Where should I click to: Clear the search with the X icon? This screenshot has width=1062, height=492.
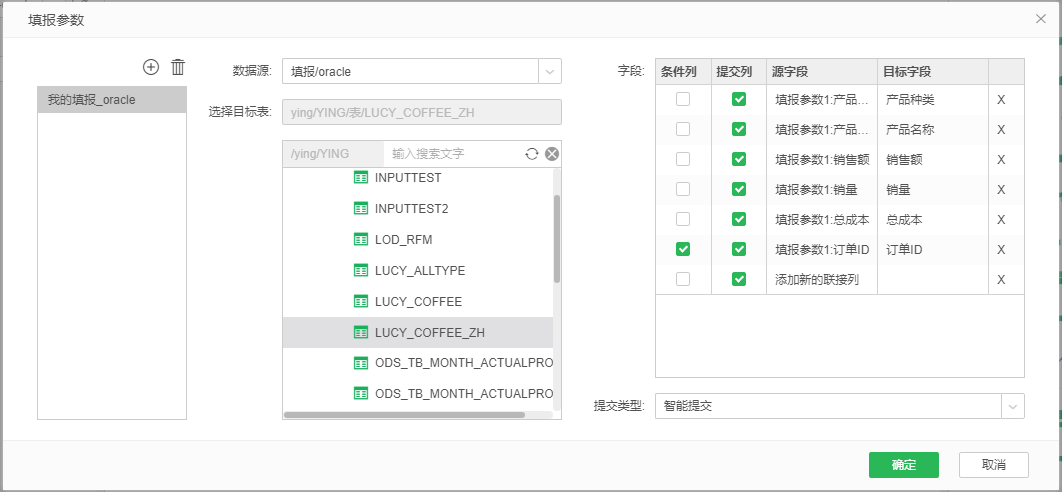click(551, 154)
